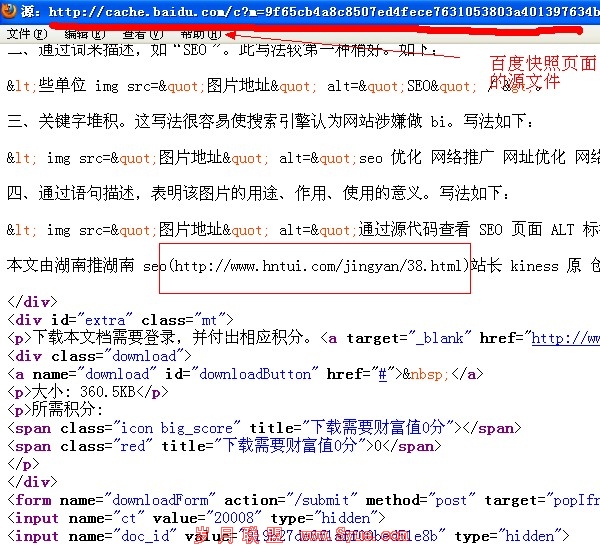Click the text "所需积分:"
This screenshot has height=545, width=600.
coord(67,409)
